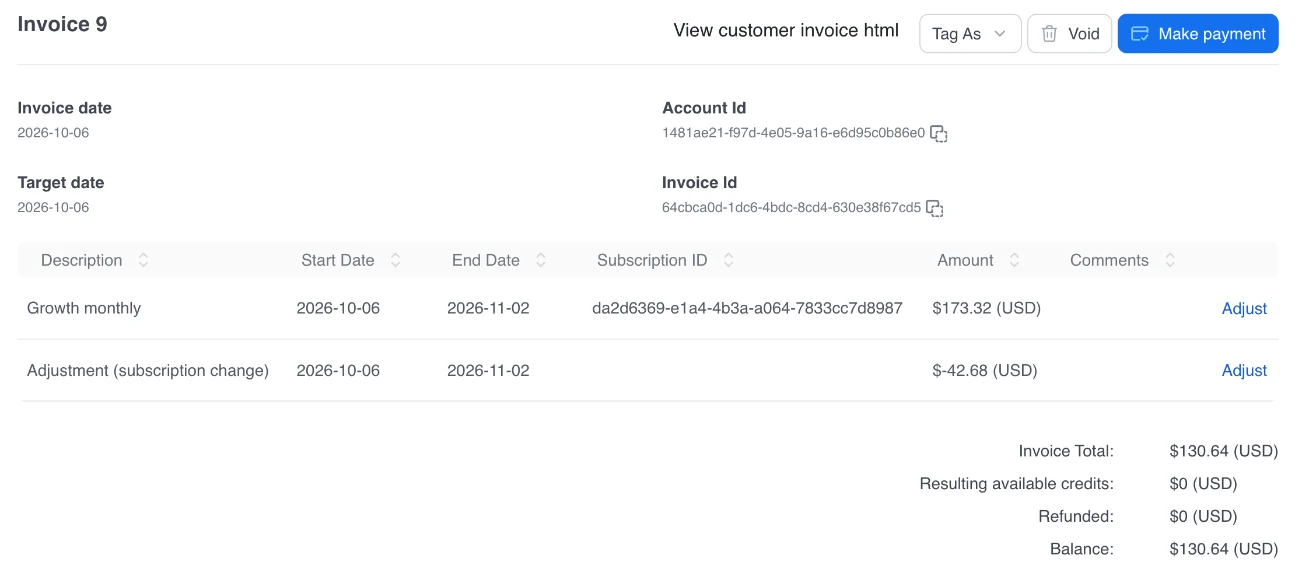Click Growth monthly start date 2026-10-06
This screenshot has width=1309, height=562.
(x=338, y=308)
